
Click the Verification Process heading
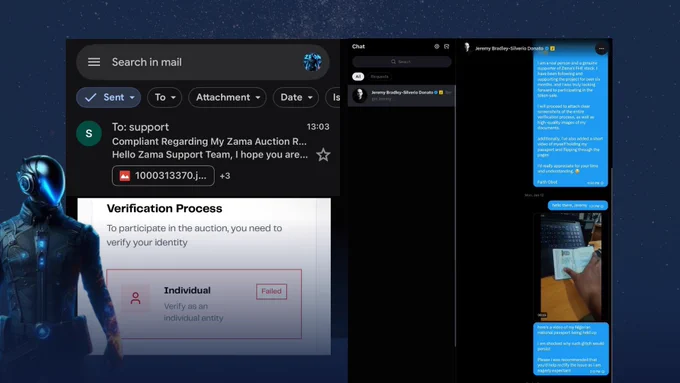[164, 209]
